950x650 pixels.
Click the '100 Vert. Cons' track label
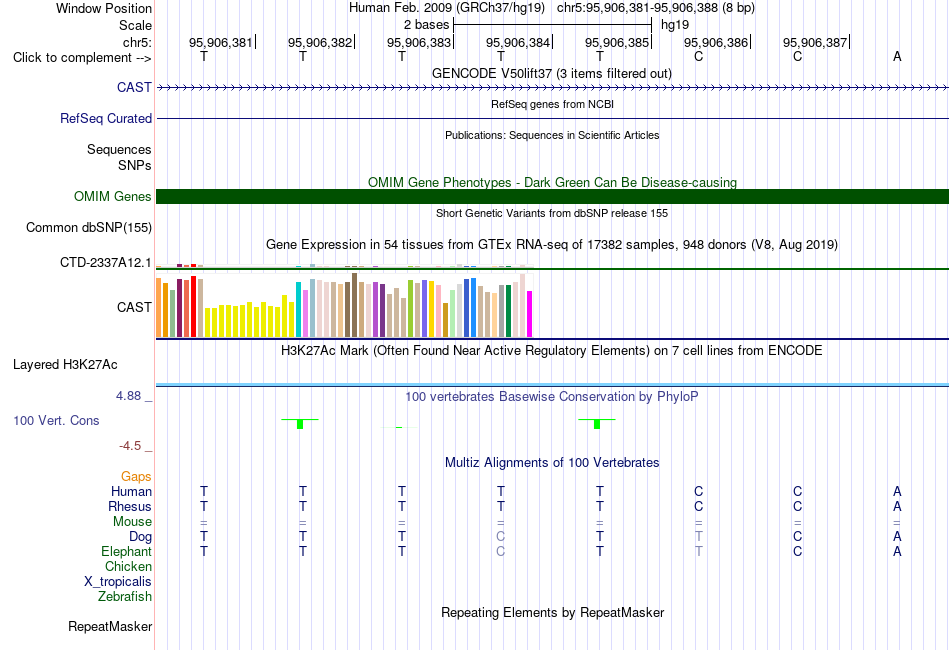[56, 420]
